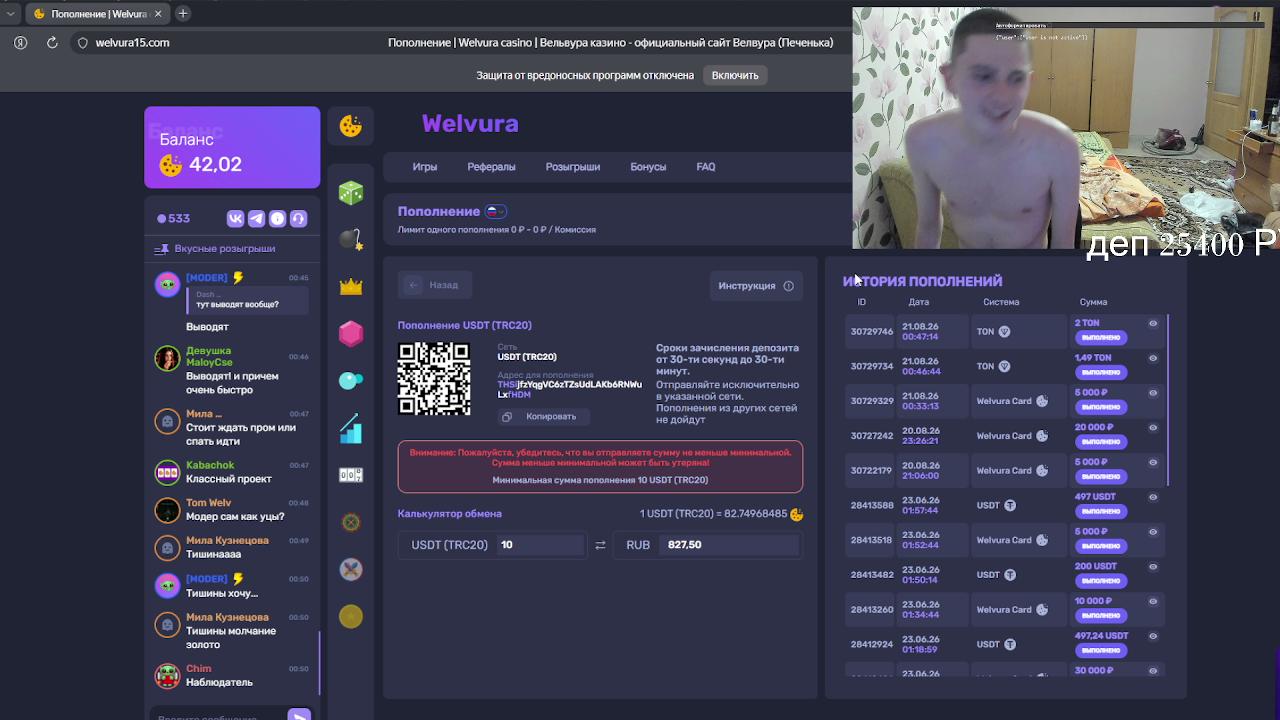1280x720 pixels.
Task: Show details for deposit 28413260
Action: point(1153,601)
